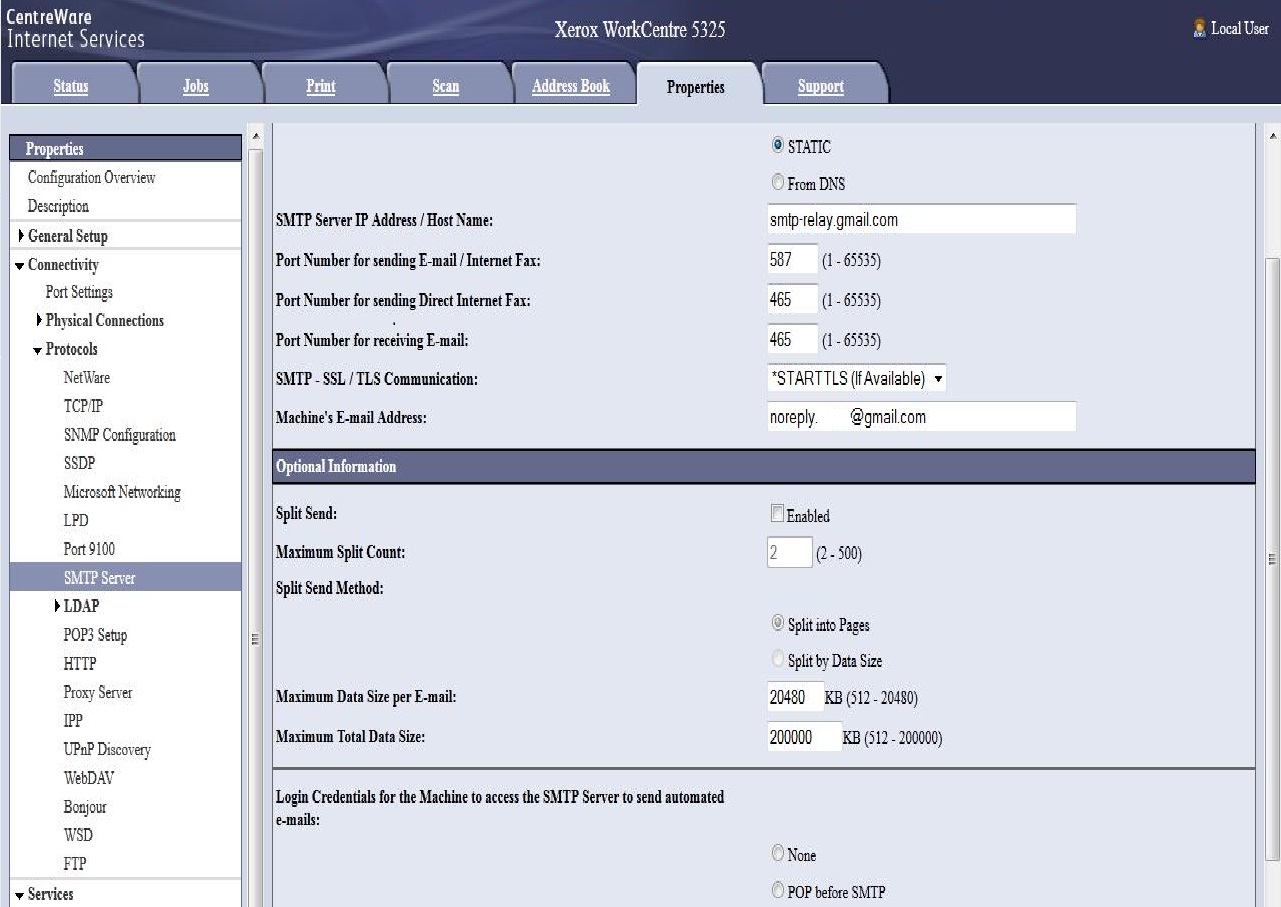
Task: Expand the General Setup section
Action: 22,236
